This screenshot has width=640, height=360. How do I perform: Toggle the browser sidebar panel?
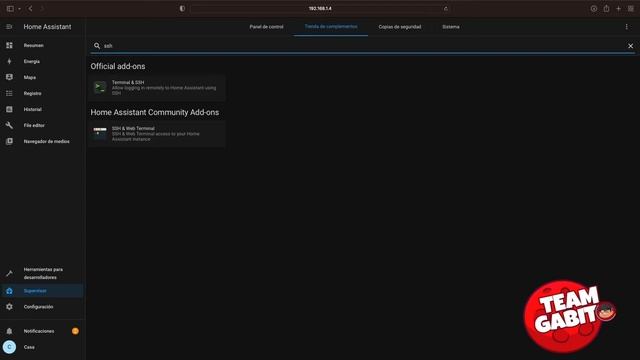click(x=10, y=8)
